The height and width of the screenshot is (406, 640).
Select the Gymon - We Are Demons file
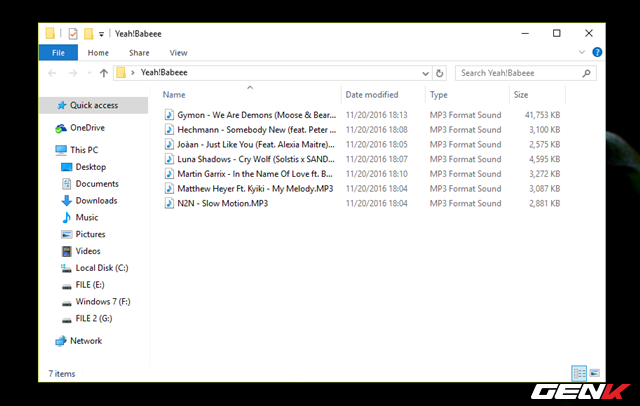tap(256, 115)
